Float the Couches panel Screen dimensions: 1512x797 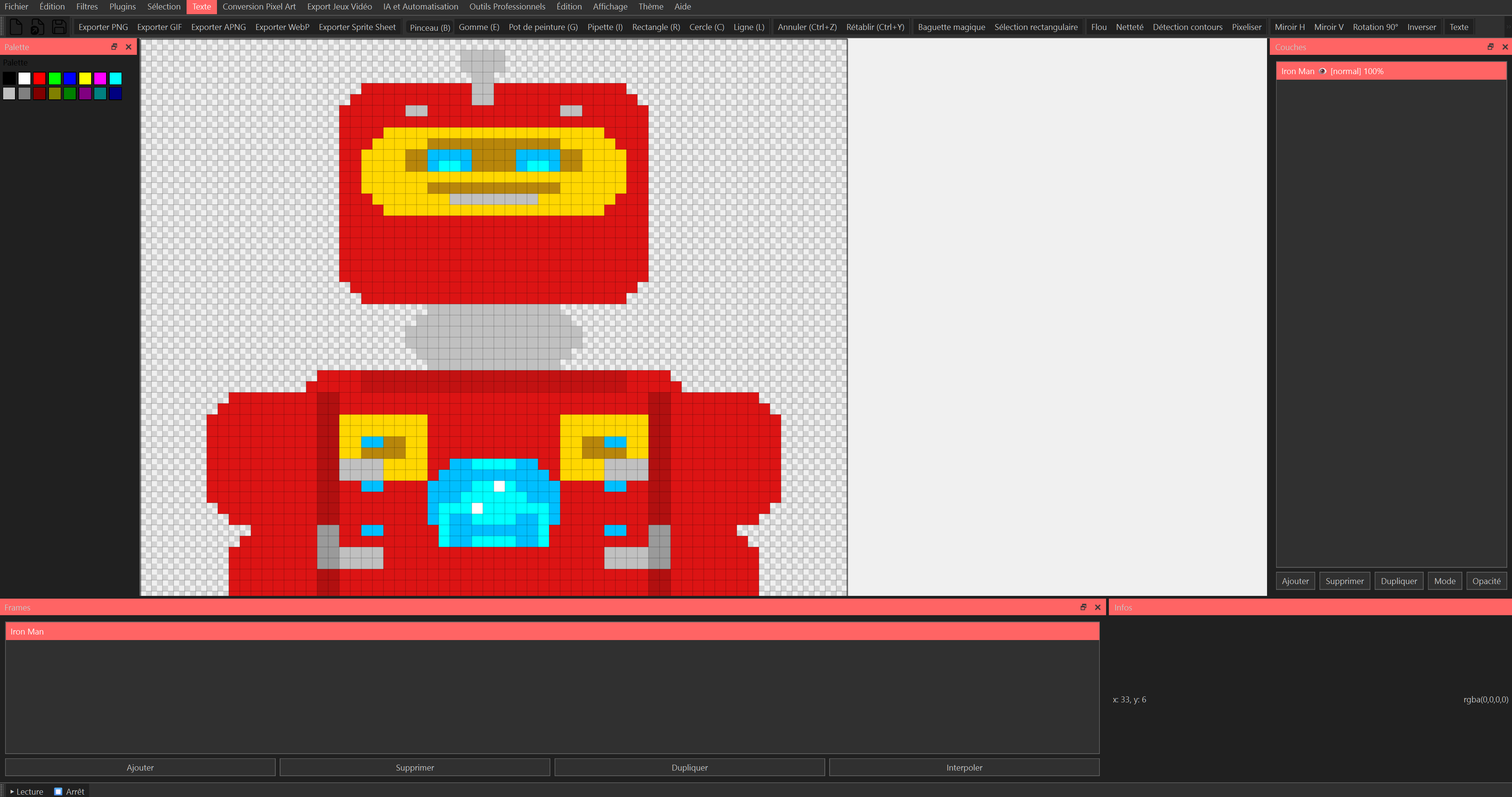tap(1490, 47)
